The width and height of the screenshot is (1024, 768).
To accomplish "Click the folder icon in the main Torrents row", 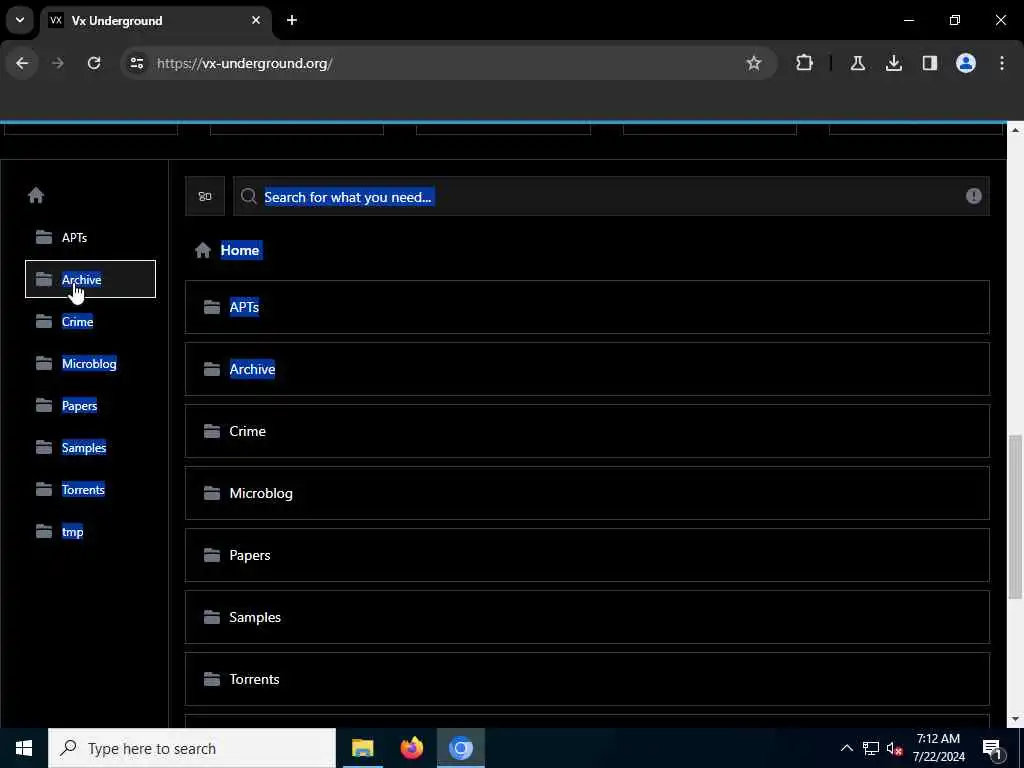I will 212,679.
